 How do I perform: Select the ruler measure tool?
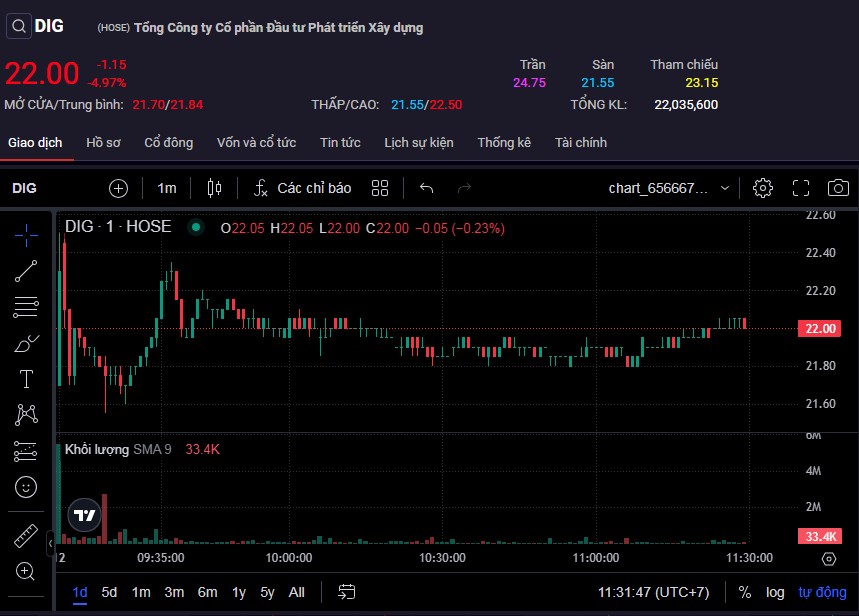pyautogui.click(x=26, y=536)
